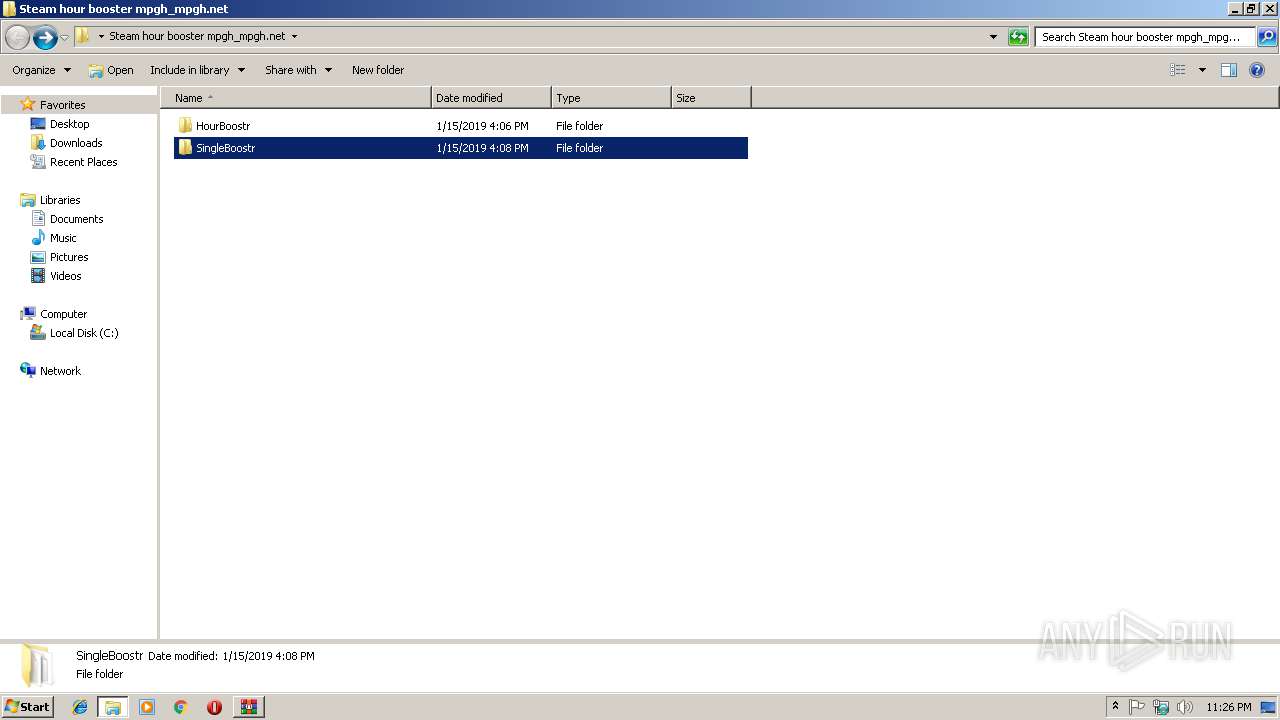
Task: Click SingleBoostr date 1/15/2019 4:08 PM
Action: point(482,148)
